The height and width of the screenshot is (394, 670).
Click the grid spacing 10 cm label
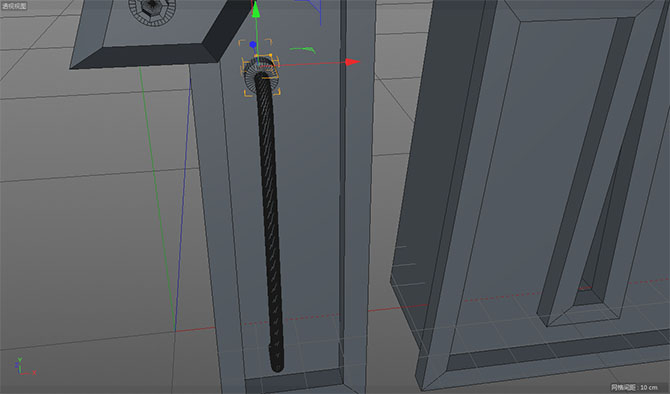635,387
